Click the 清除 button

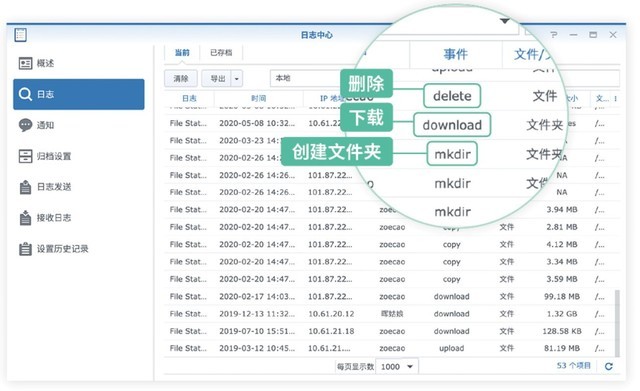(x=181, y=78)
